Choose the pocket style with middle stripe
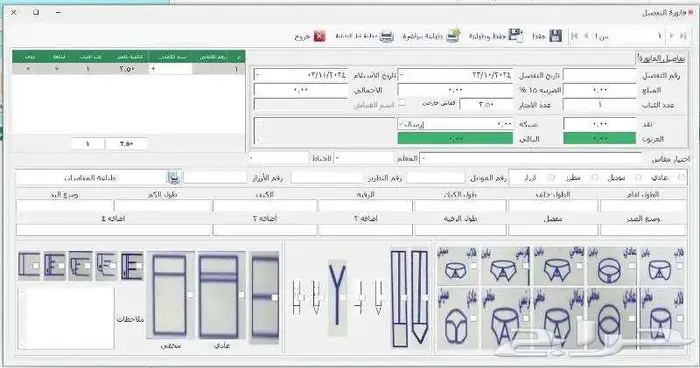The width and height of the screenshot is (700, 368). (x=265, y=297)
